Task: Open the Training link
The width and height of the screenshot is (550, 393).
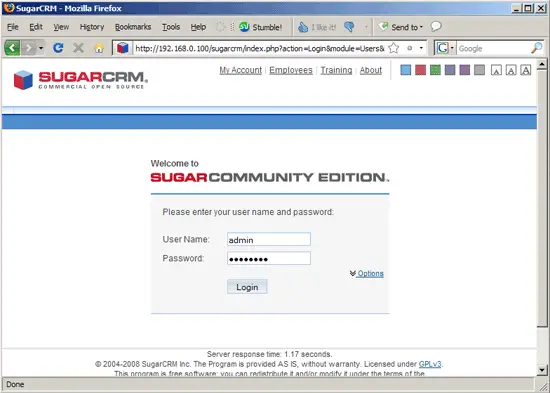Action: coord(336,70)
